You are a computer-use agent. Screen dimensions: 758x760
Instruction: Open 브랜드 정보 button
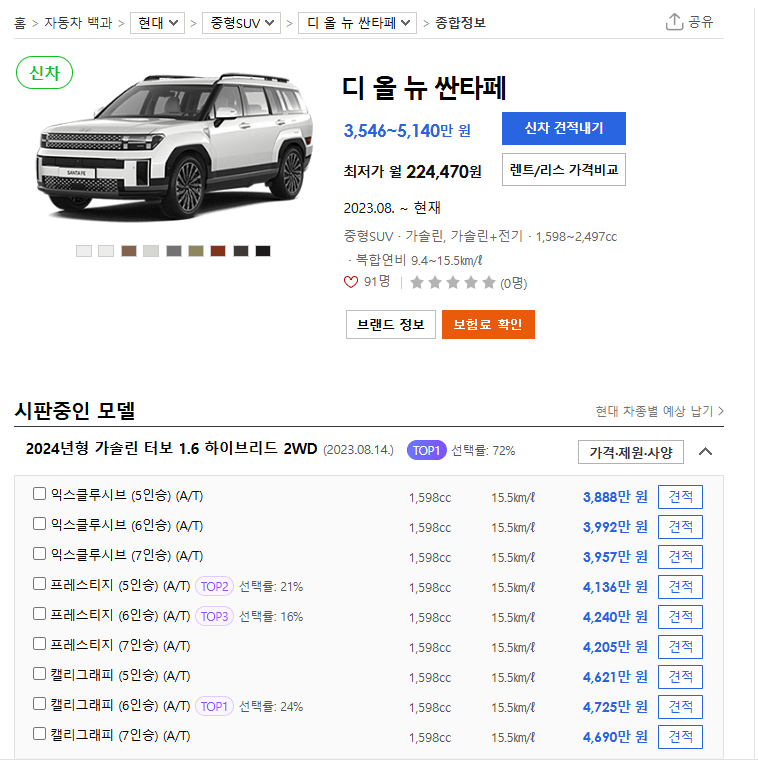click(x=391, y=324)
